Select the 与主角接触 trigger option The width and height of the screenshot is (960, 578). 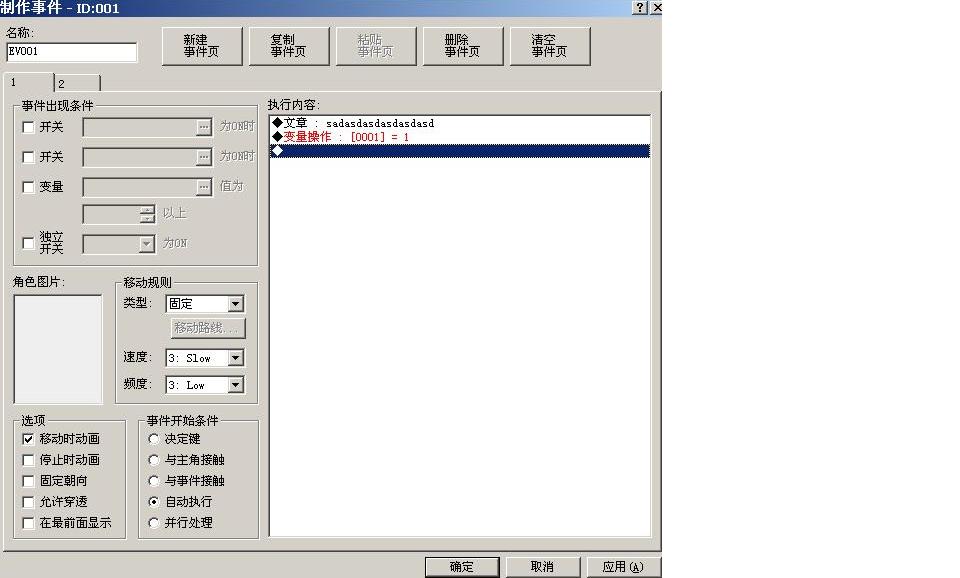[x=154, y=460]
